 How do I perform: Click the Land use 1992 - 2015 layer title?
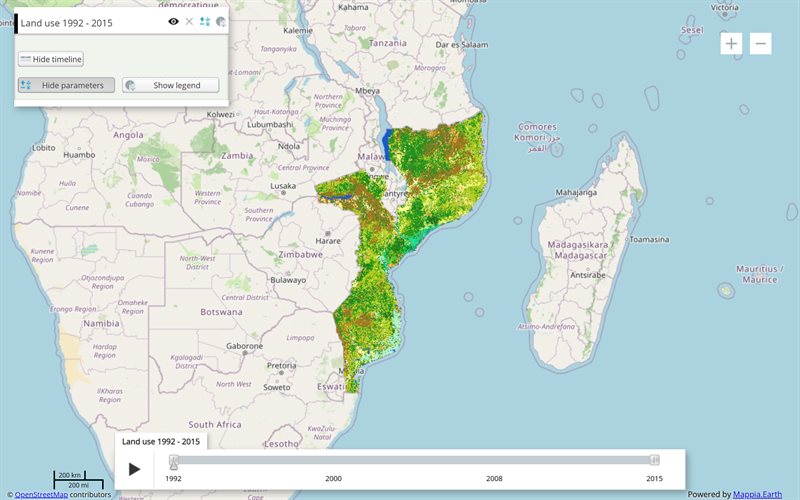point(66,23)
